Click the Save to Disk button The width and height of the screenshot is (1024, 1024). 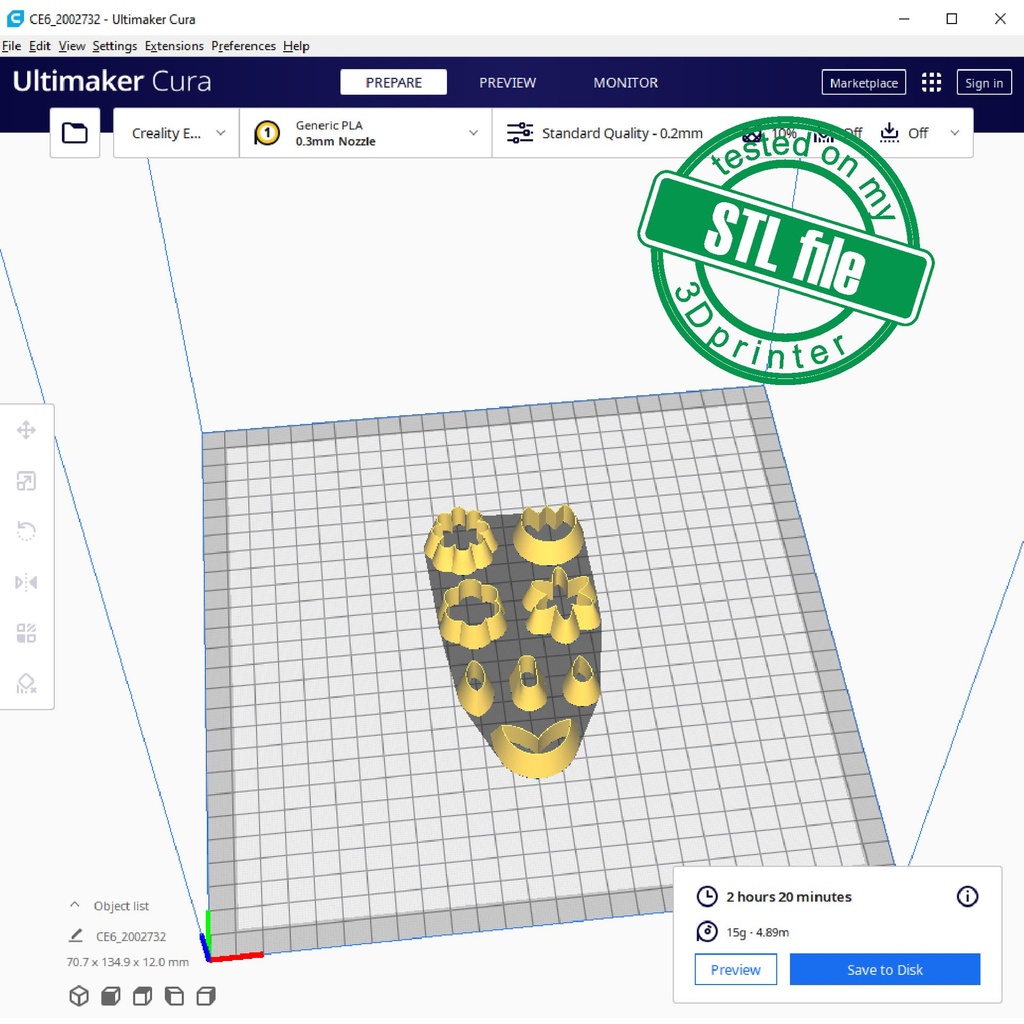[884, 969]
